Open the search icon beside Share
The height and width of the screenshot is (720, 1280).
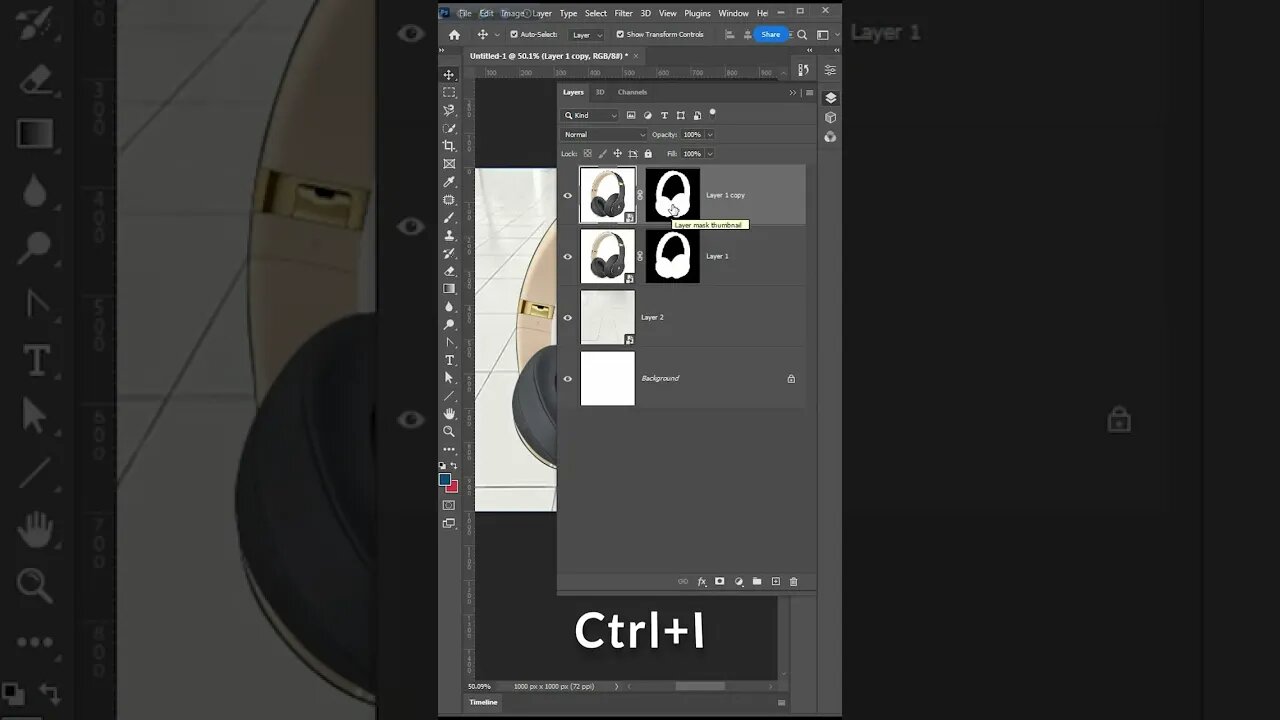click(802, 34)
